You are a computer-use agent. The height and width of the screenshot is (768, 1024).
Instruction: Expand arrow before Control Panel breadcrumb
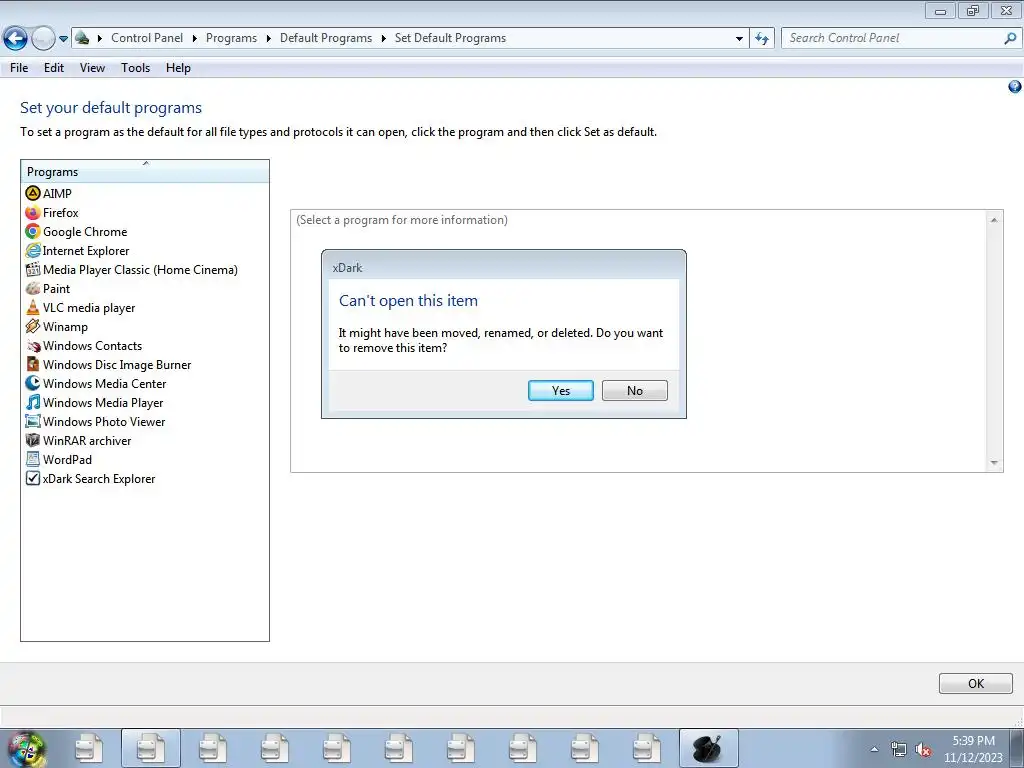point(100,39)
